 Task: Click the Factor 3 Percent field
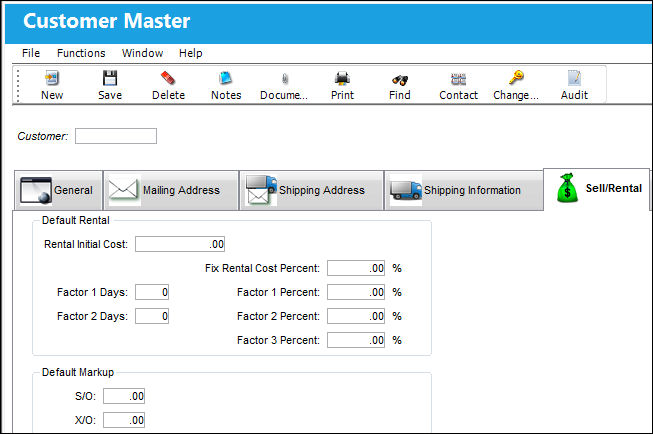[356, 340]
